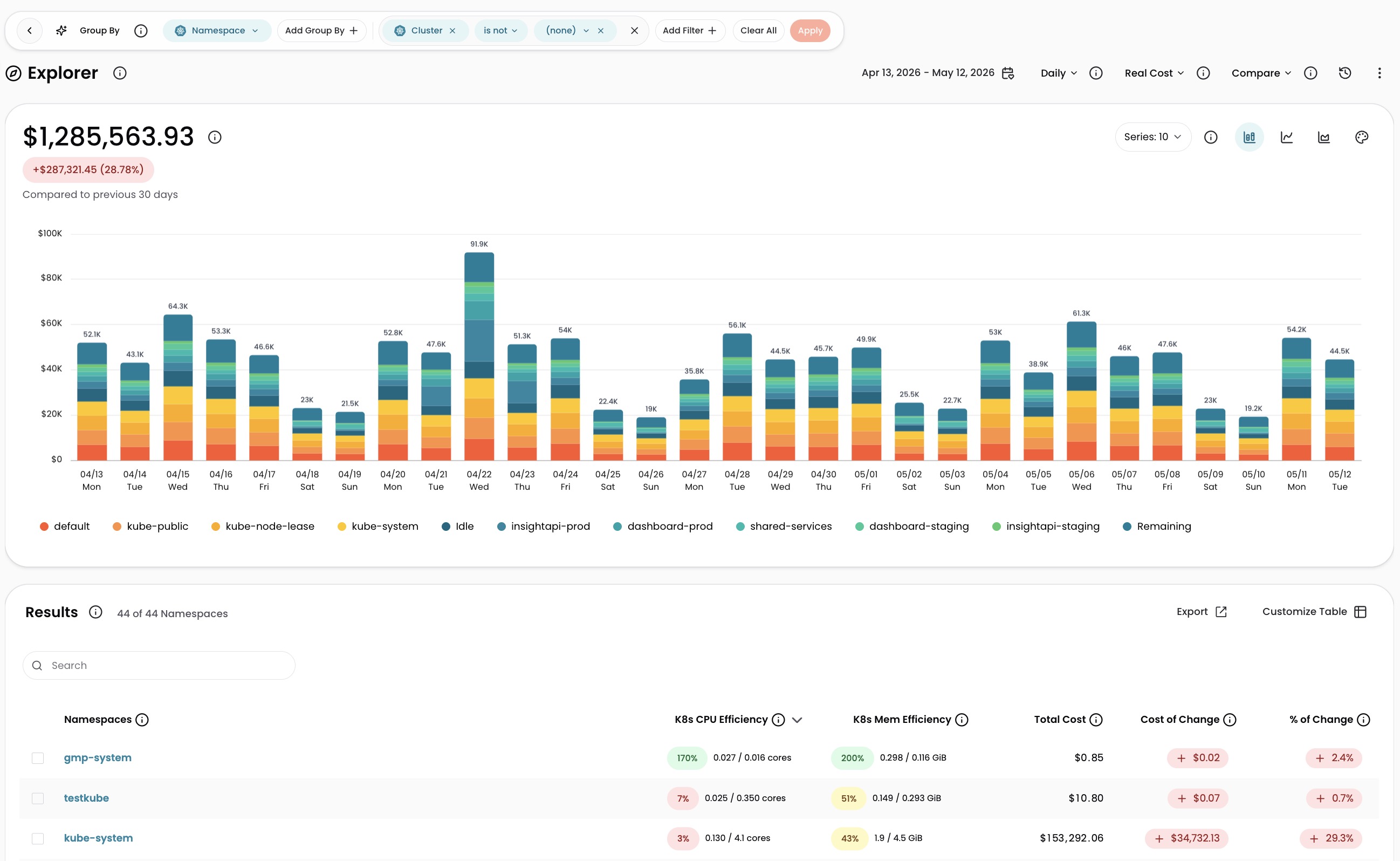1400x861 pixels.
Task: Click the AI sparkle icon beside Group By
Action: [61, 31]
